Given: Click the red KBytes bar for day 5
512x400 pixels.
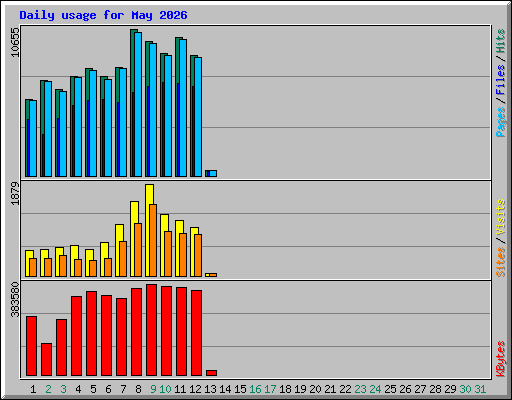Looking at the screenshot, I should (x=91, y=334).
